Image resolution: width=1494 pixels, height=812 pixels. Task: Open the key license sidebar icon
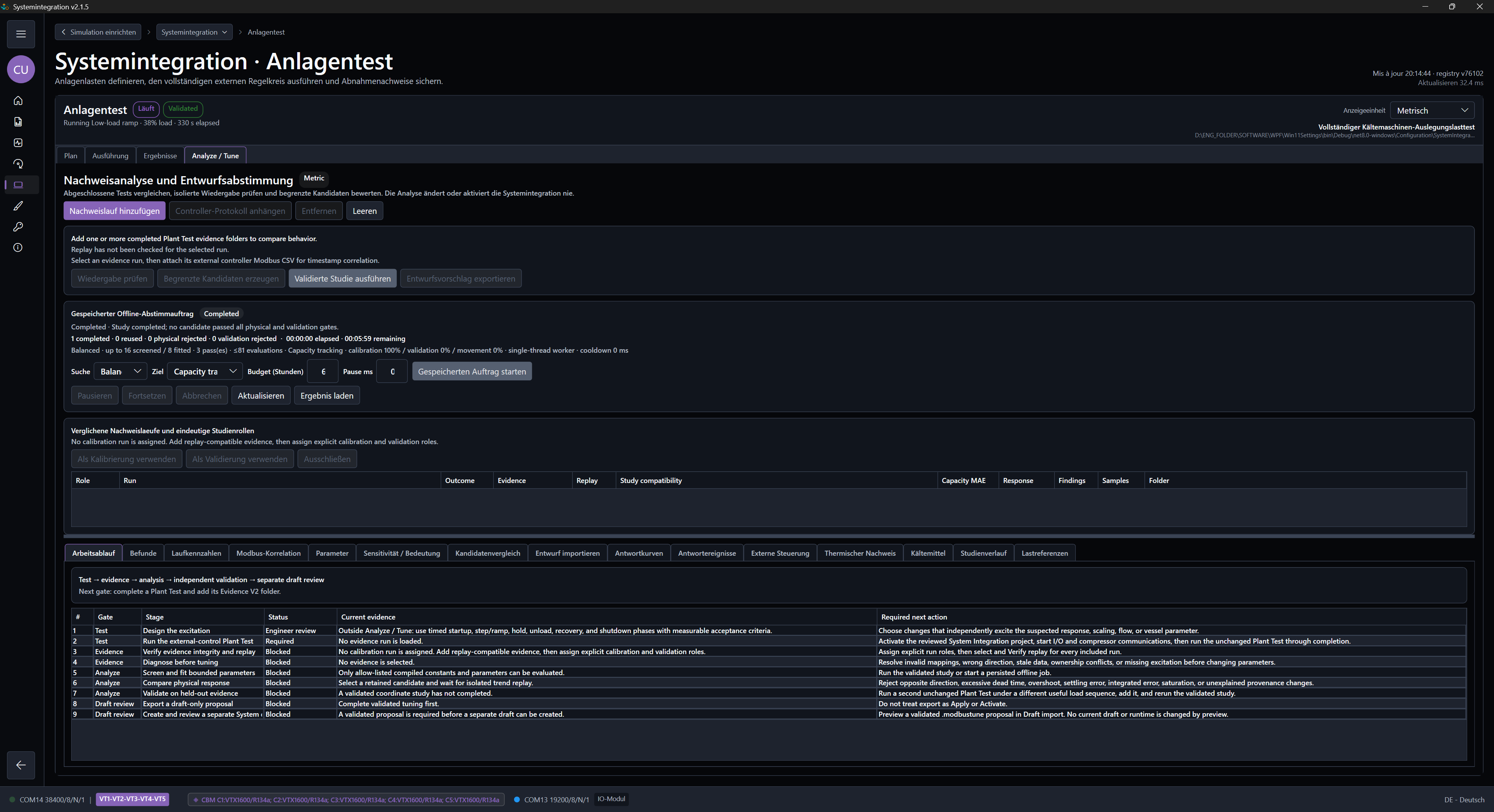tap(18, 227)
